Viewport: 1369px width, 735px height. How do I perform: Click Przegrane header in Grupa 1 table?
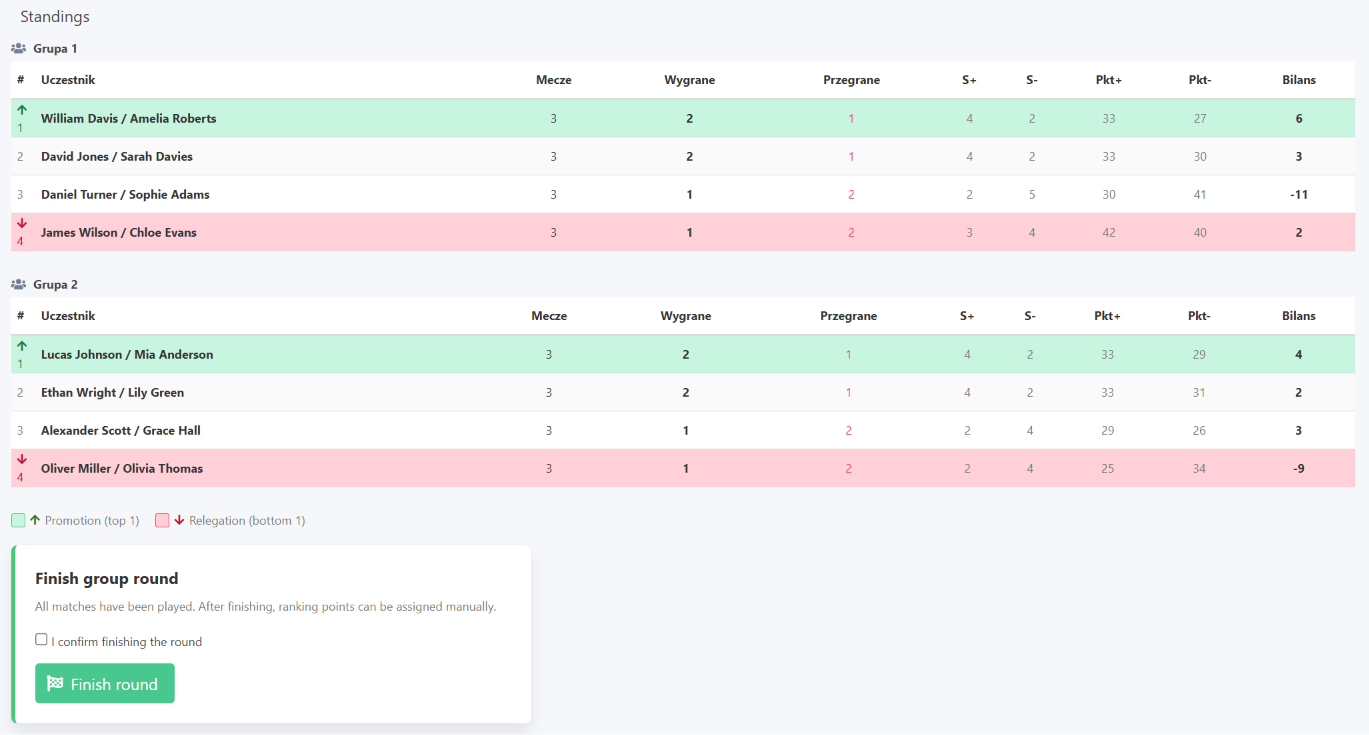point(852,80)
